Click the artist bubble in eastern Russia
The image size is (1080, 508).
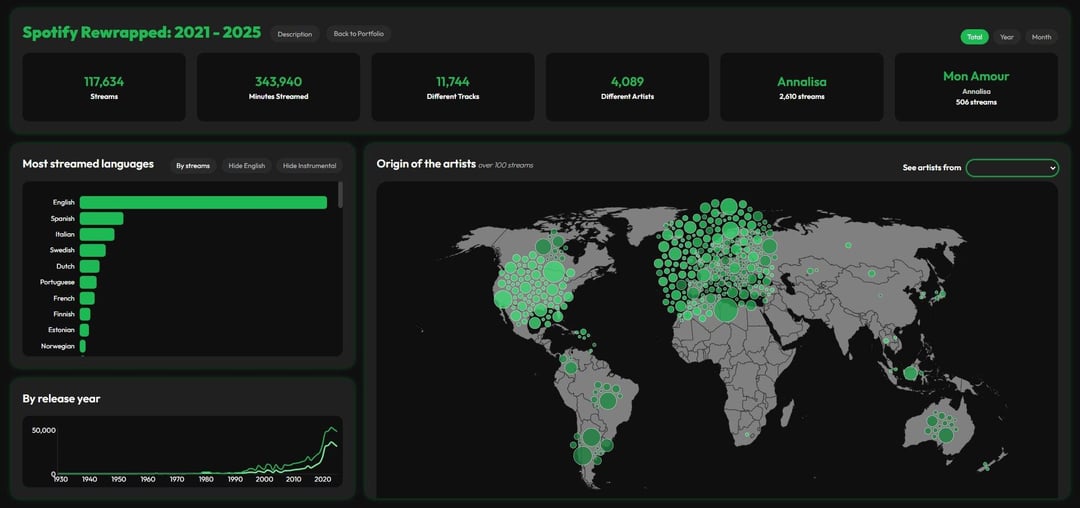point(849,245)
